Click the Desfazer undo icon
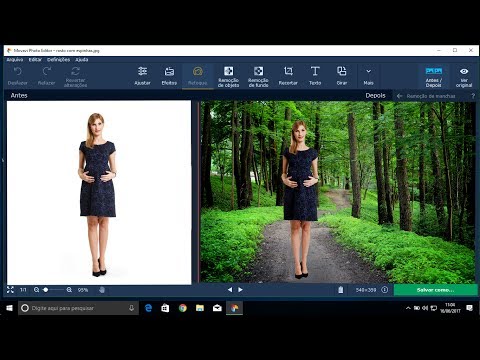Image resolution: width=480 pixels, height=360 pixels. 18,71
